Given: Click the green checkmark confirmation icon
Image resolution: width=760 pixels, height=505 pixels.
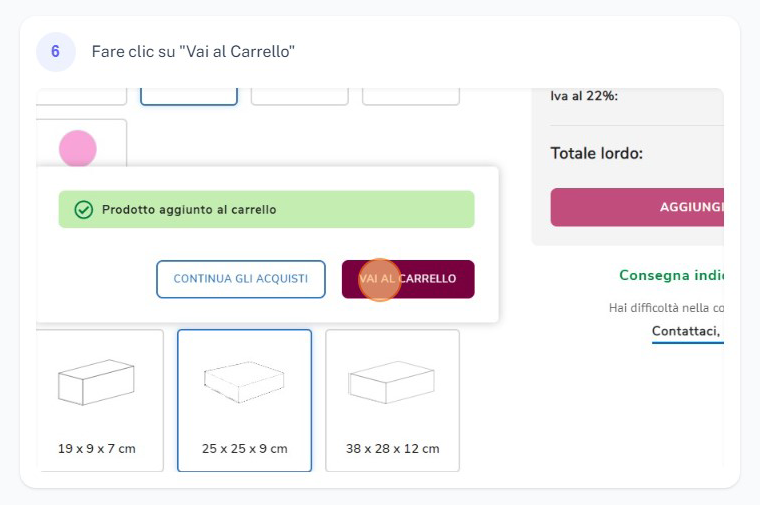Looking at the screenshot, I should tap(83, 210).
